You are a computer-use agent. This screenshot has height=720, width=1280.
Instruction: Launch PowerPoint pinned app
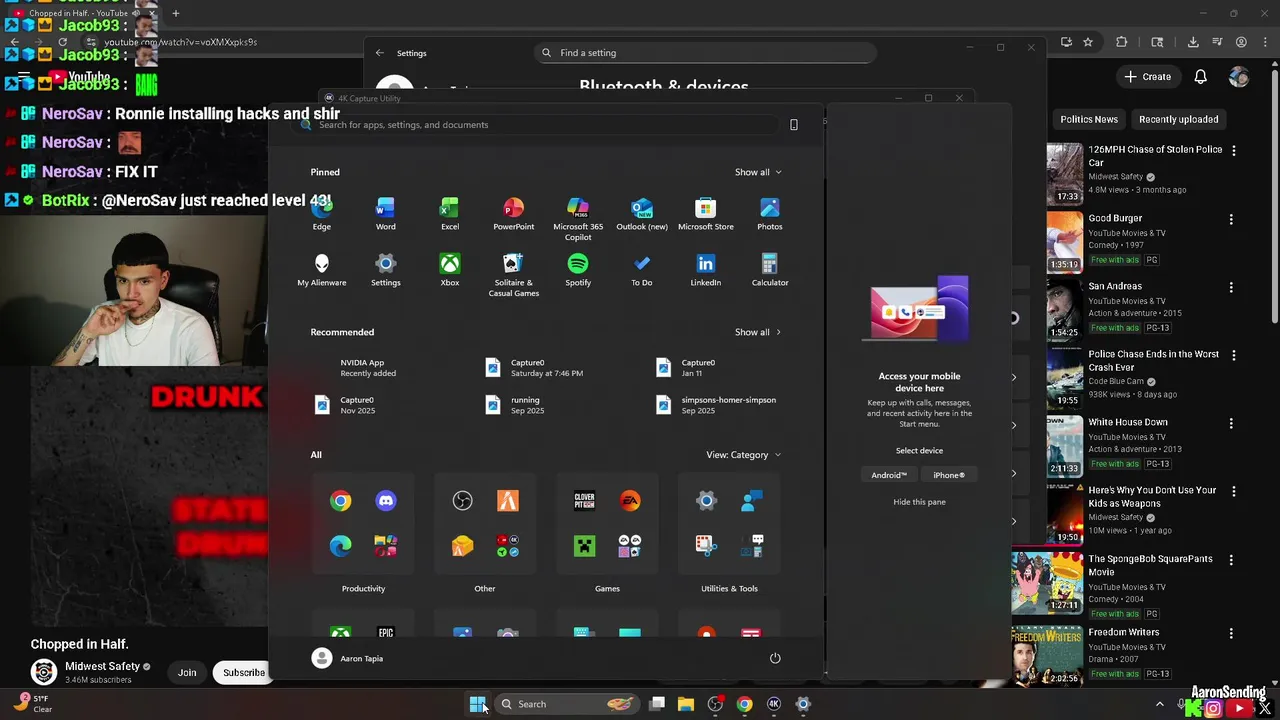tap(513, 214)
